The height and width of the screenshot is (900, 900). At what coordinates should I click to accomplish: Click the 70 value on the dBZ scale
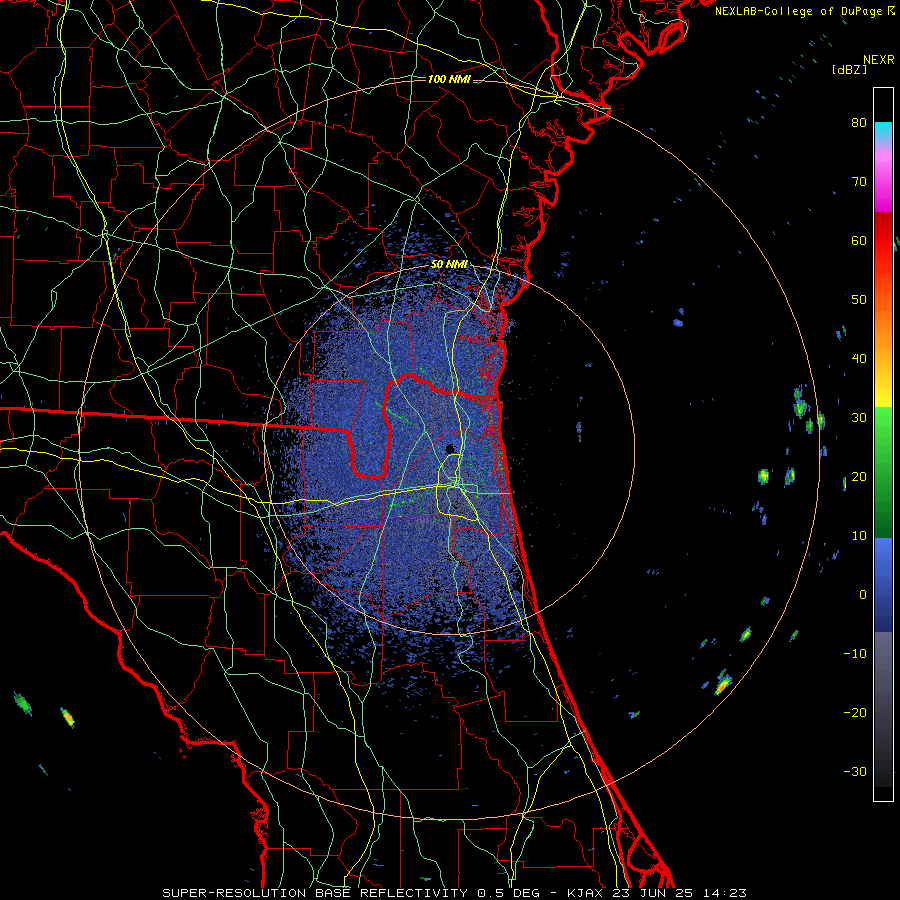[x=859, y=181]
